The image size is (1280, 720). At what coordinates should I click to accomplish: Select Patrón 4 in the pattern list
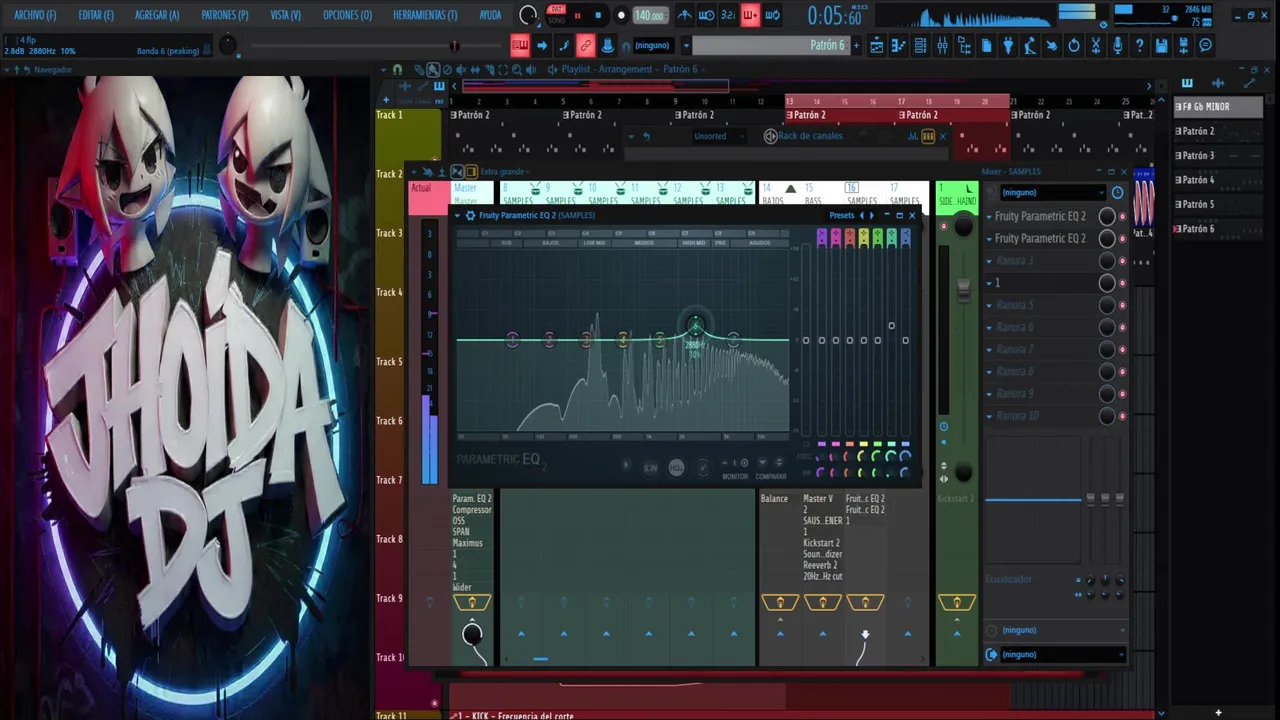pos(1218,180)
